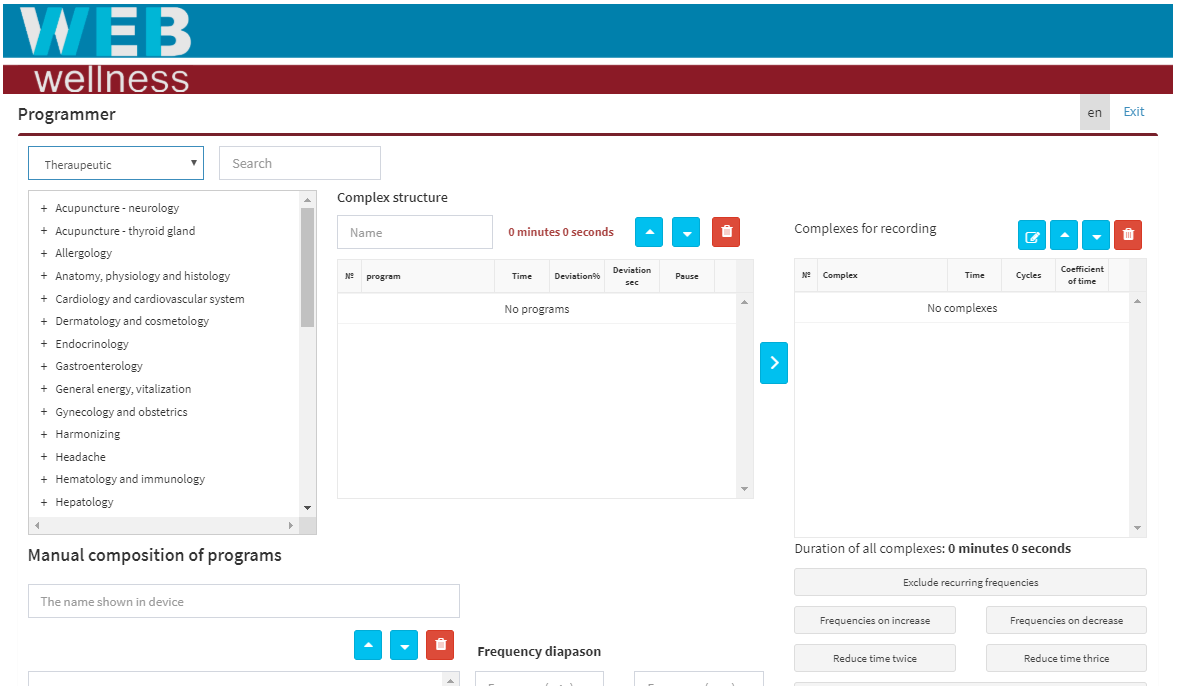Click move-up arrow in Complexes for recording
Screen dimensions: 1179x686
coord(1064,236)
